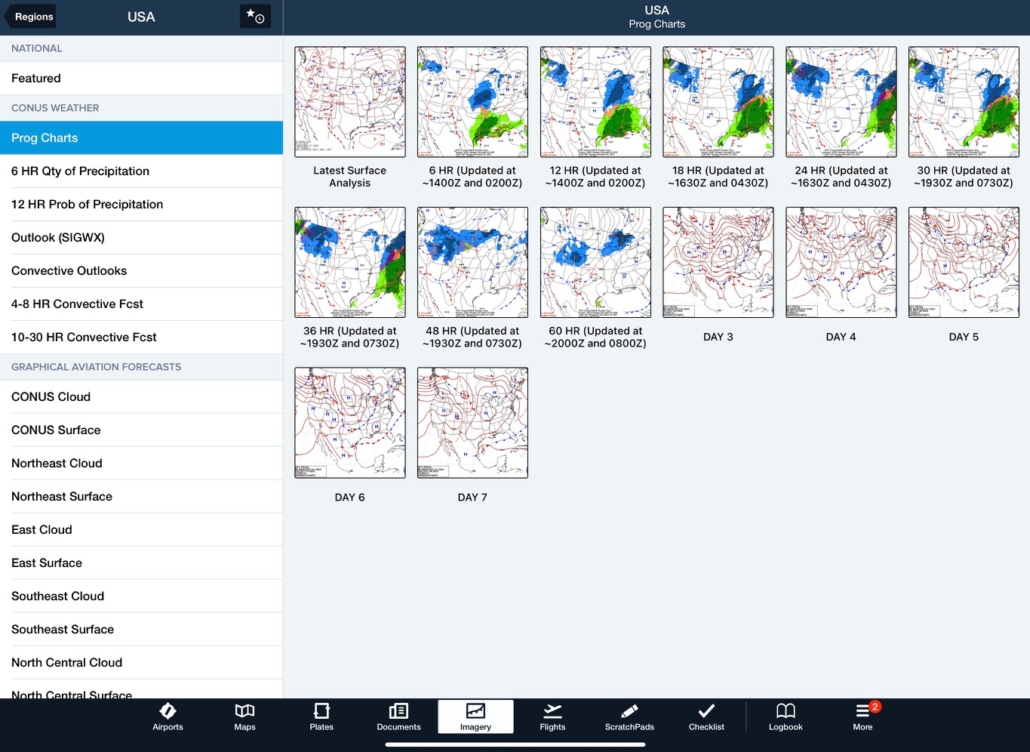Open the 48 HR prog chart thumbnail
The height and width of the screenshot is (752, 1030).
point(472,262)
